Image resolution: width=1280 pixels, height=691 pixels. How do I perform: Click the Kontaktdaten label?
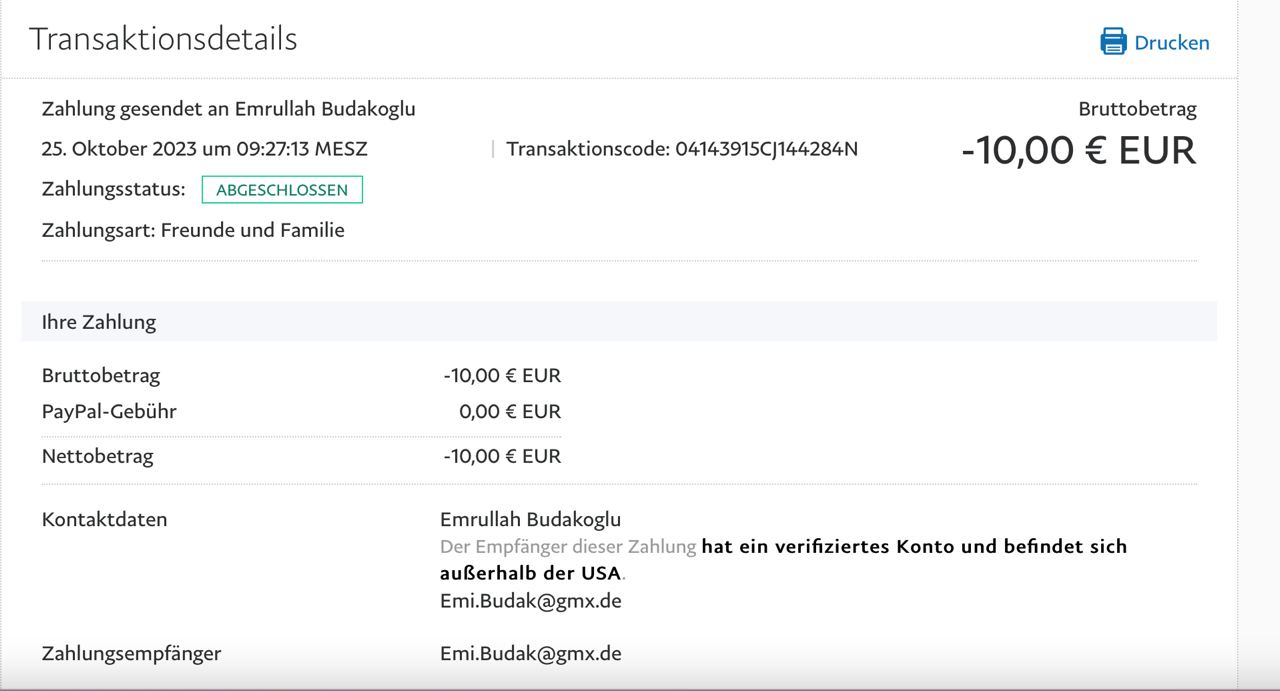[104, 519]
